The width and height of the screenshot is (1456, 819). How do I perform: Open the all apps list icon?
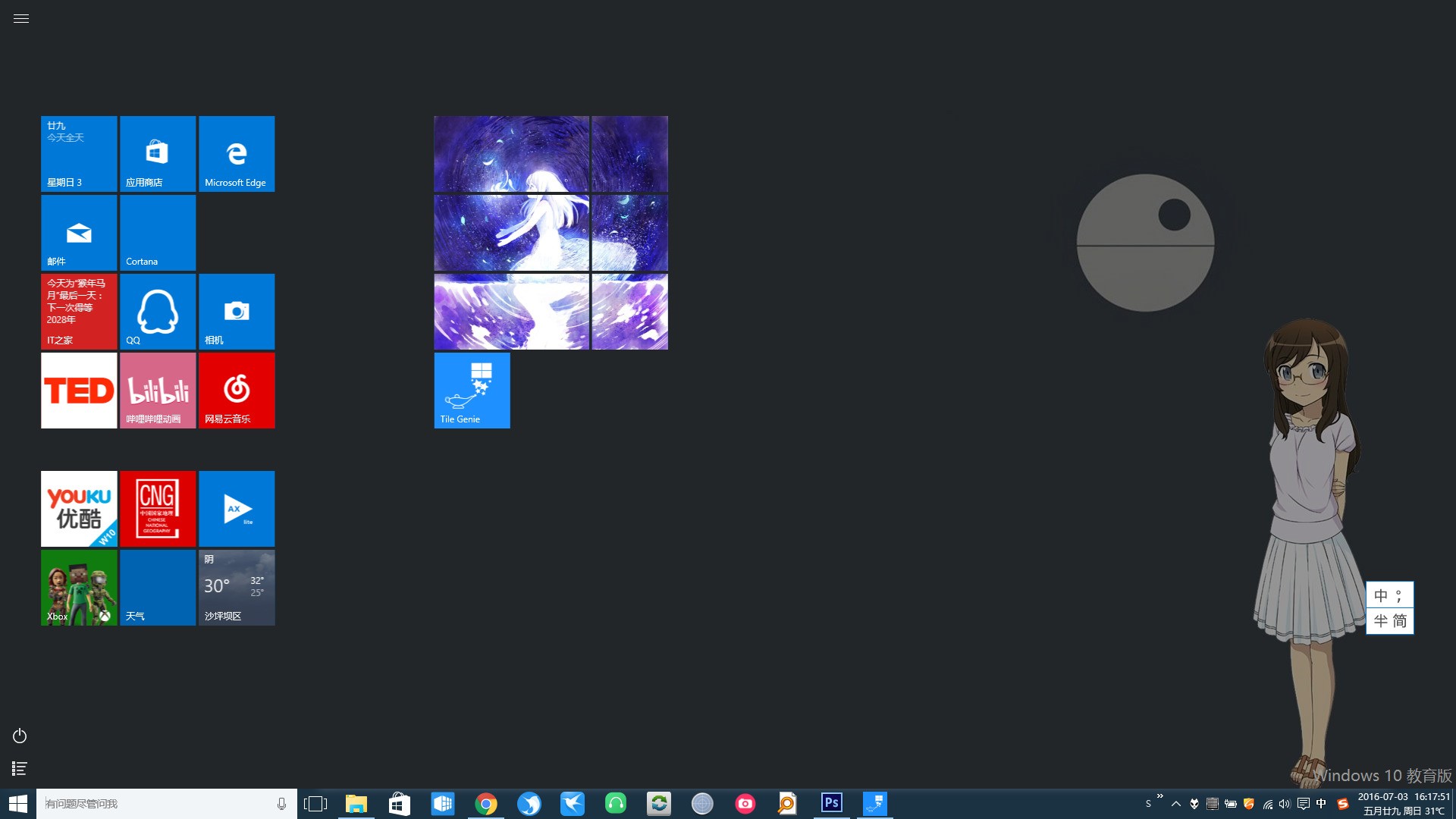(x=20, y=768)
